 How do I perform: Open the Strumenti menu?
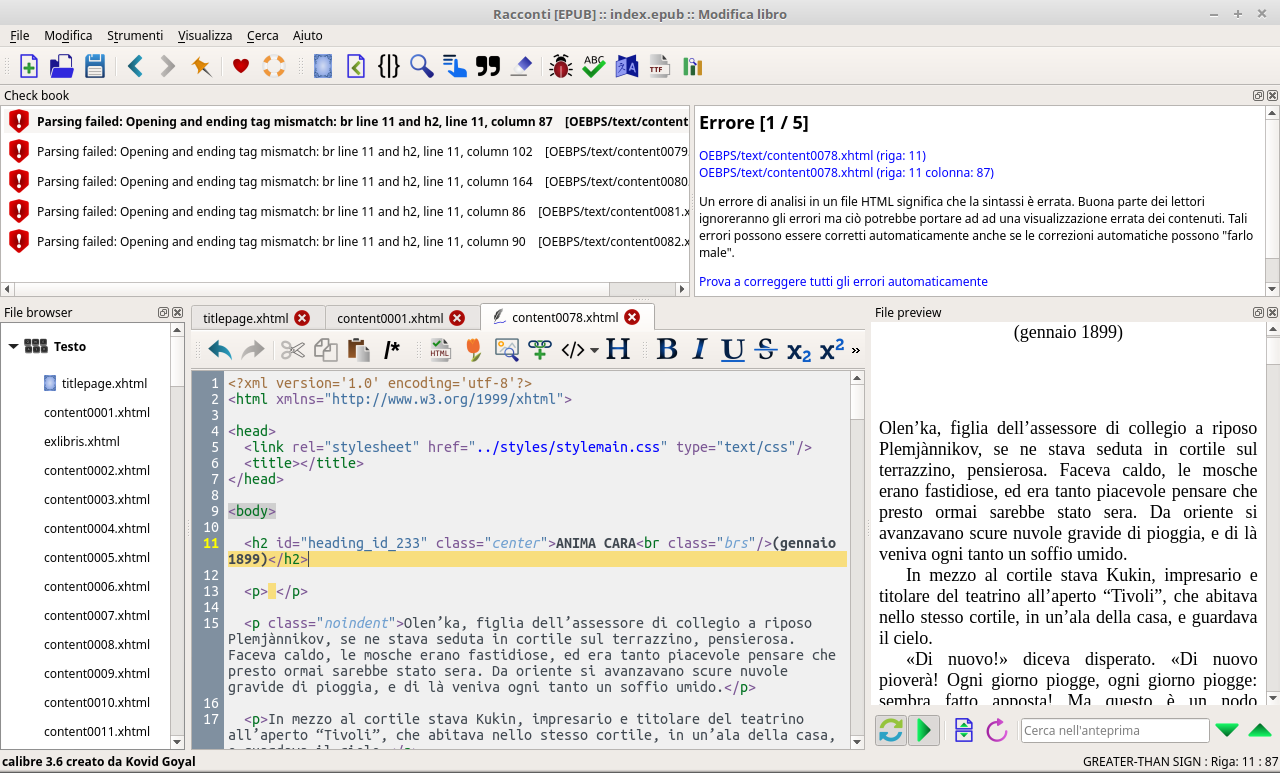134,35
